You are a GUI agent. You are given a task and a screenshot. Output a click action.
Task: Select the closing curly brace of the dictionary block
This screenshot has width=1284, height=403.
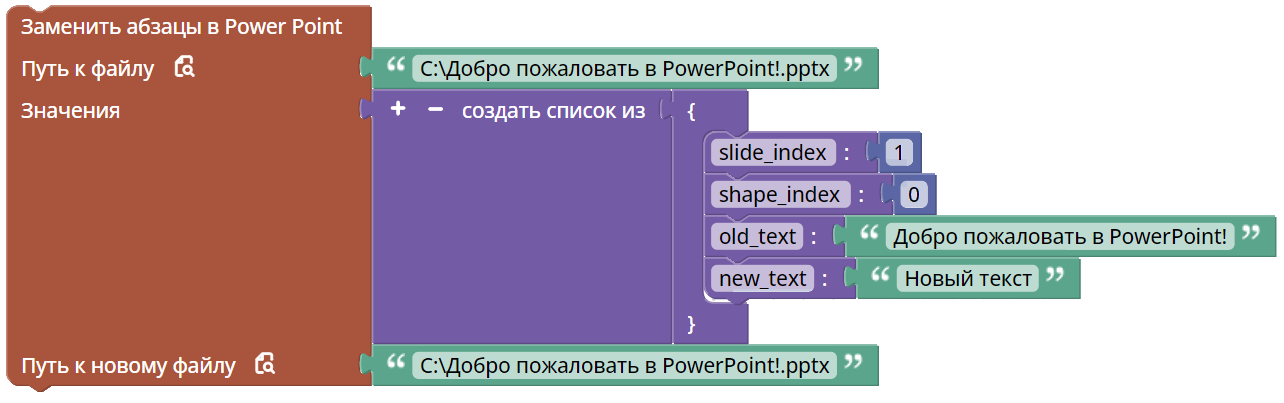[x=691, y=322]
